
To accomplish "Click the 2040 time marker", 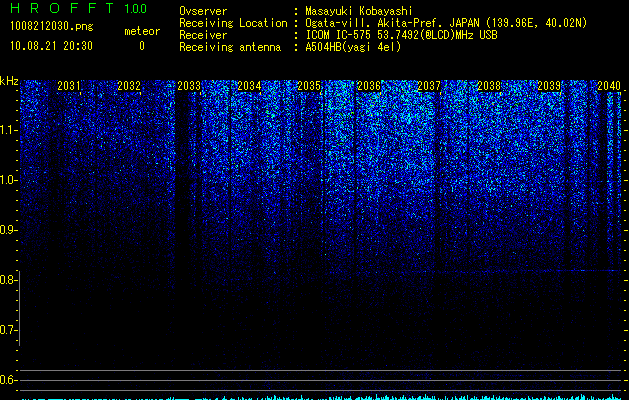I will point(609,86).
